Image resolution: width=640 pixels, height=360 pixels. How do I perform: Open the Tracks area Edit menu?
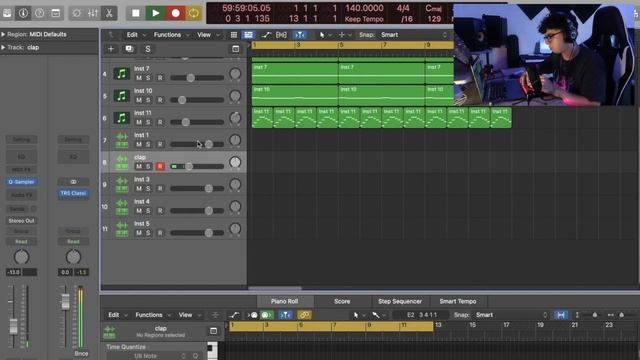135,35
